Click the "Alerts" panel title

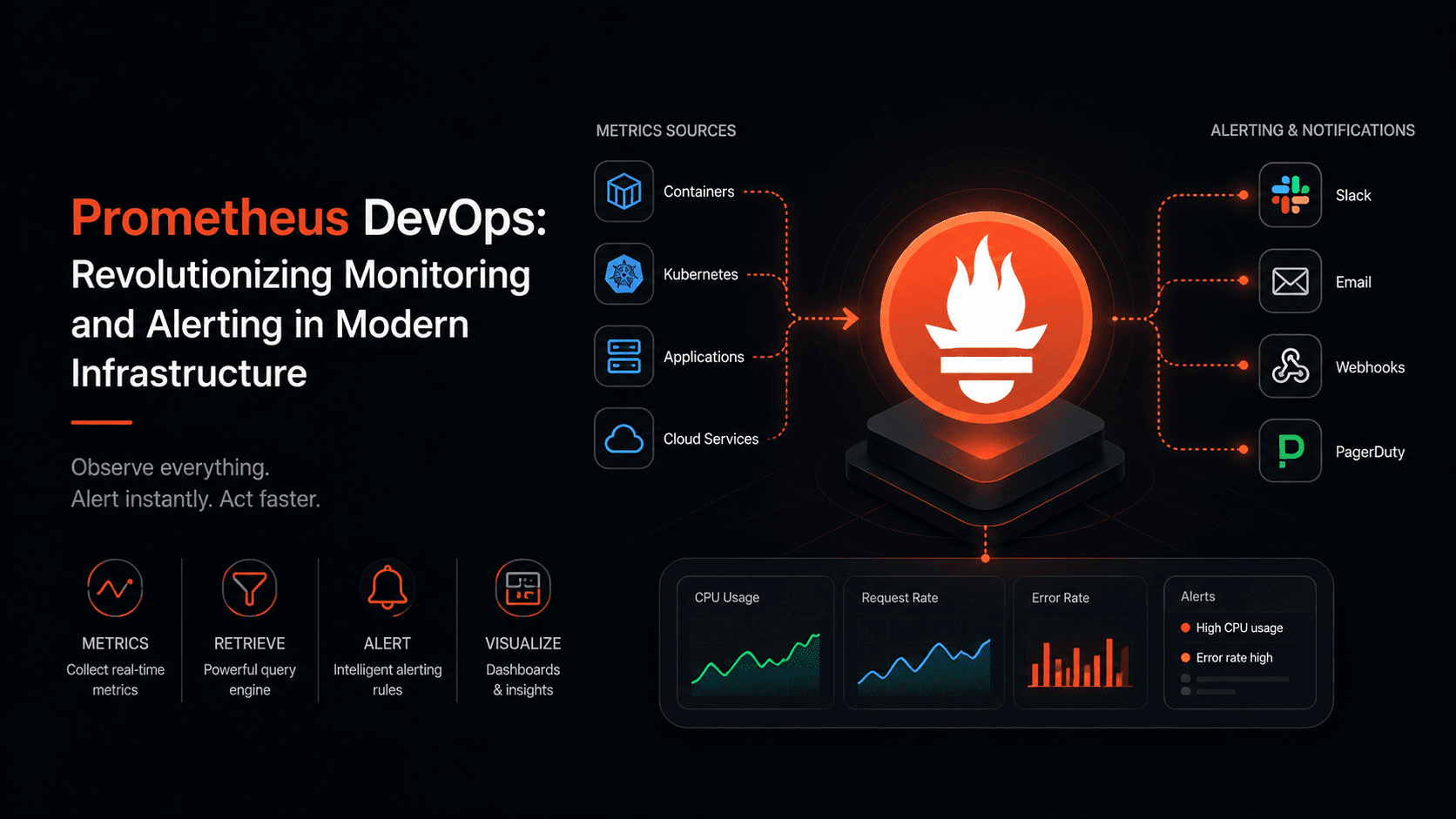1197,596
